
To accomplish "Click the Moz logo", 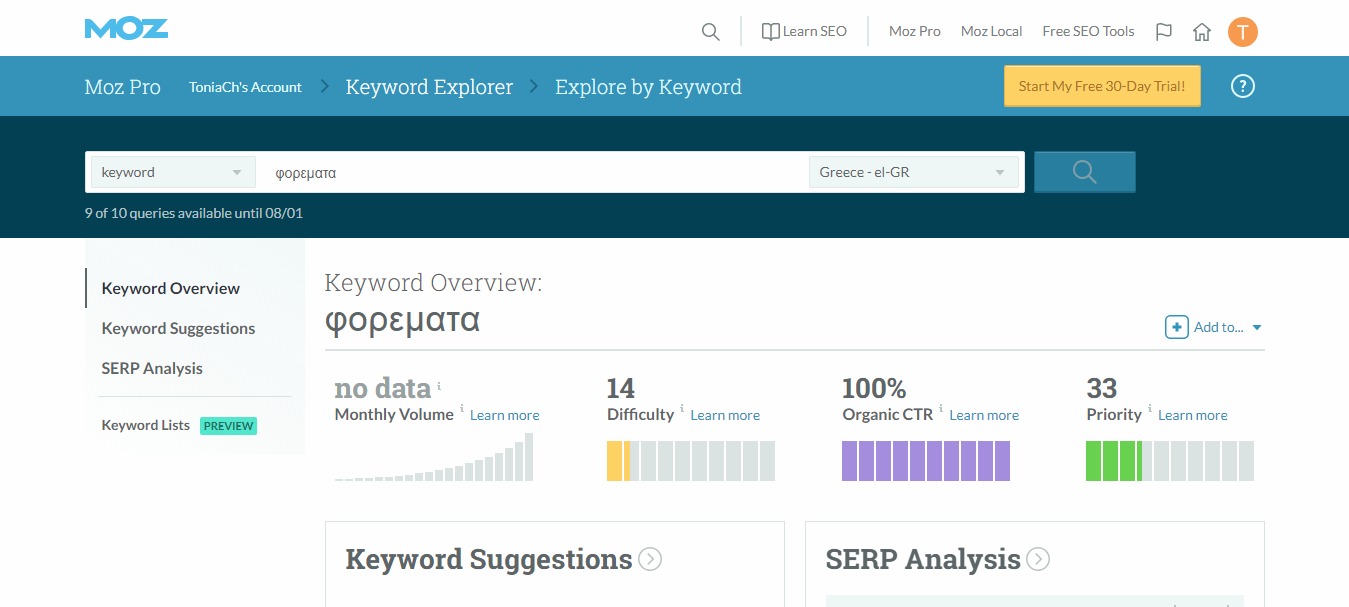I will pos(126,28).
